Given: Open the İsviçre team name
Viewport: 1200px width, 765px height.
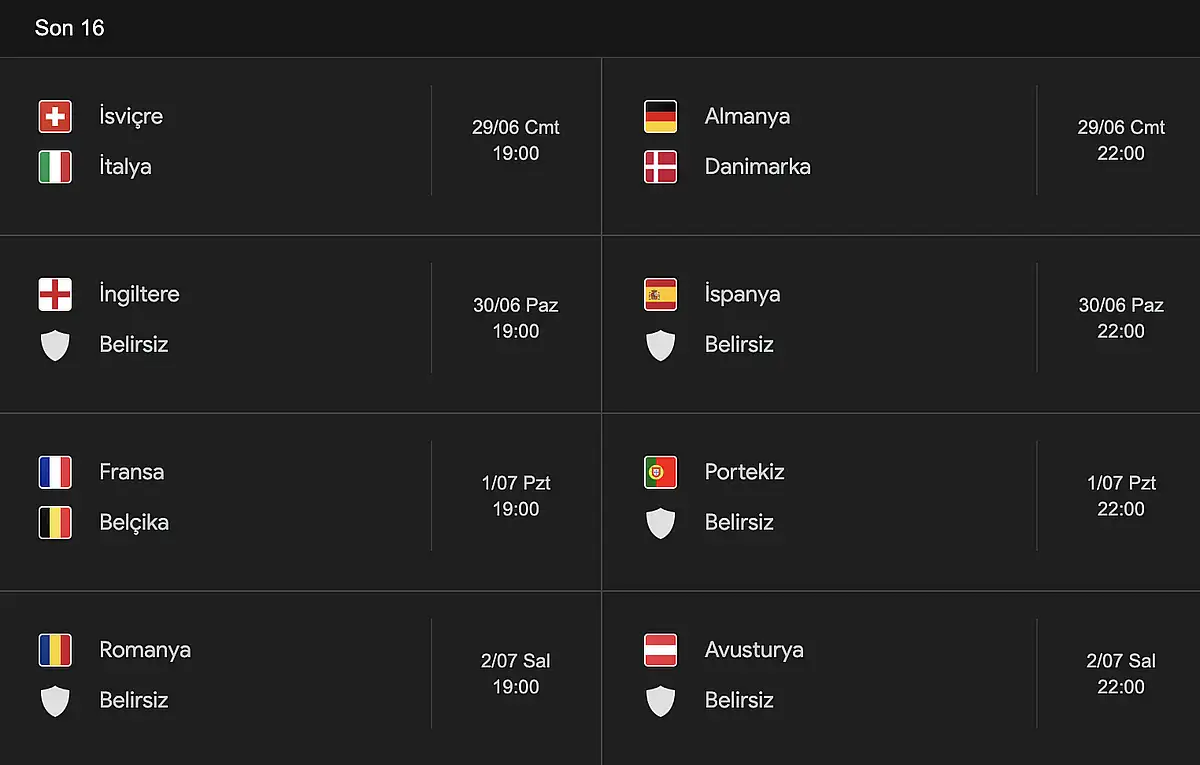Looking at the screenshot, I should click(x=131, y=116).
